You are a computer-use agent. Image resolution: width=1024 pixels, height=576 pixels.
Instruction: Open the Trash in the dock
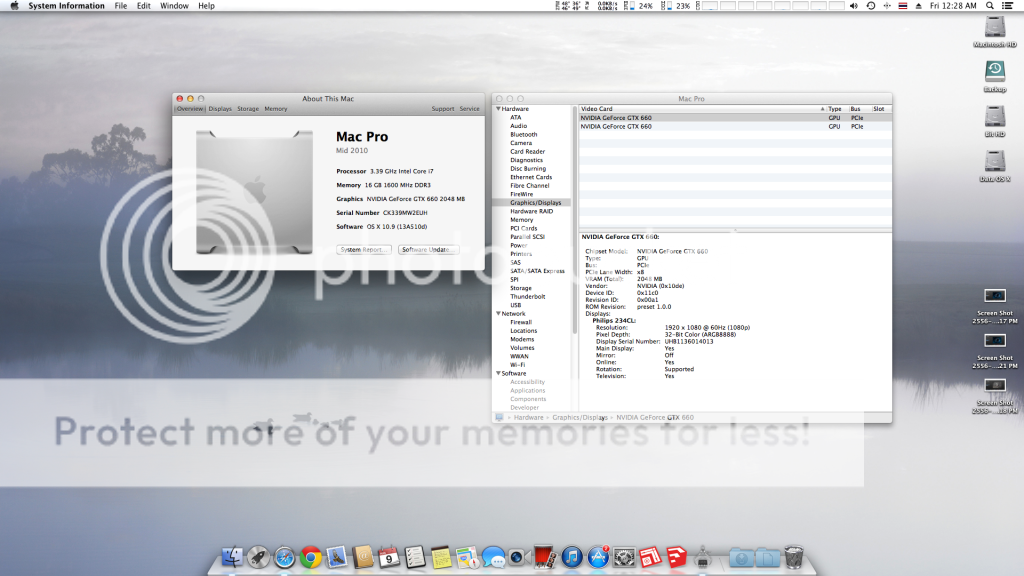[794, 557]
